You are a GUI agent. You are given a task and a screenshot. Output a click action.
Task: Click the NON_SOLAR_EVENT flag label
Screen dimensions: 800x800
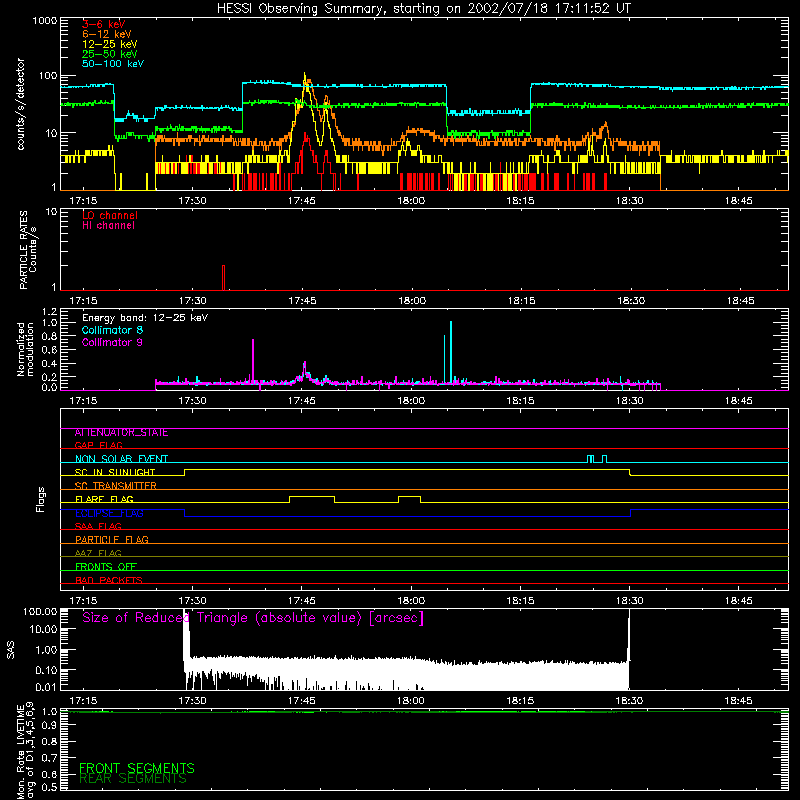(121, 459)
